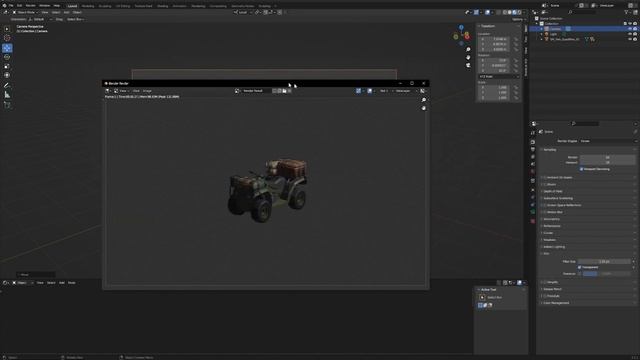Hide the Camera object in the outliner
The height and width of the screenshot is (360, 640).
tap(630, 29)
